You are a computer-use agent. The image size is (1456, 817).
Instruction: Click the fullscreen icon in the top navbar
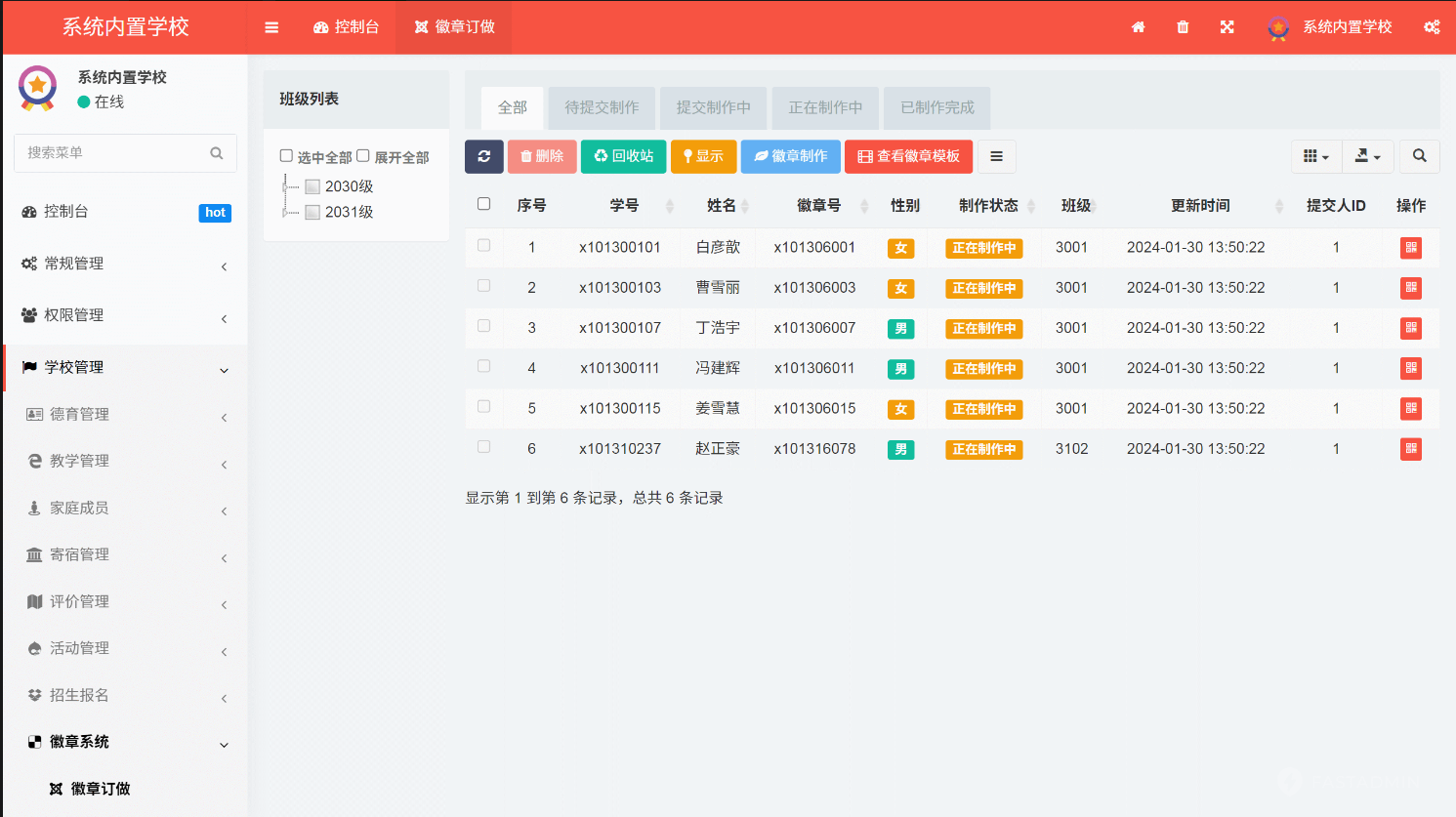coord(1227,26)
